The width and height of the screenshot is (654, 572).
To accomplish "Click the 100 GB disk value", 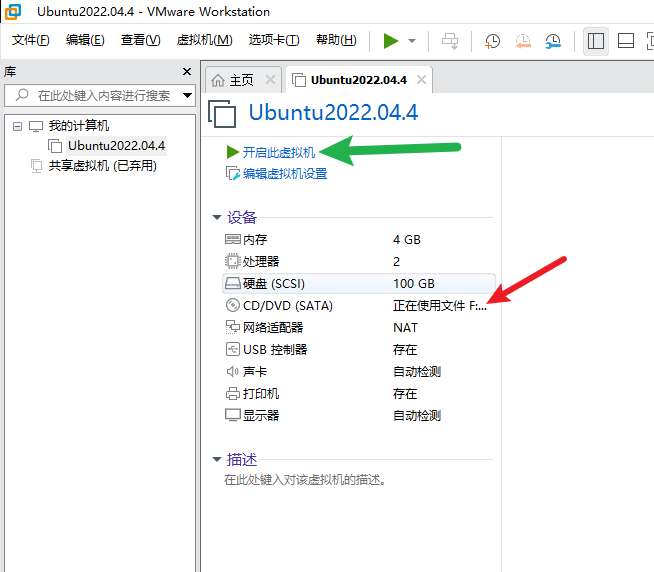I will click(414, 284).
